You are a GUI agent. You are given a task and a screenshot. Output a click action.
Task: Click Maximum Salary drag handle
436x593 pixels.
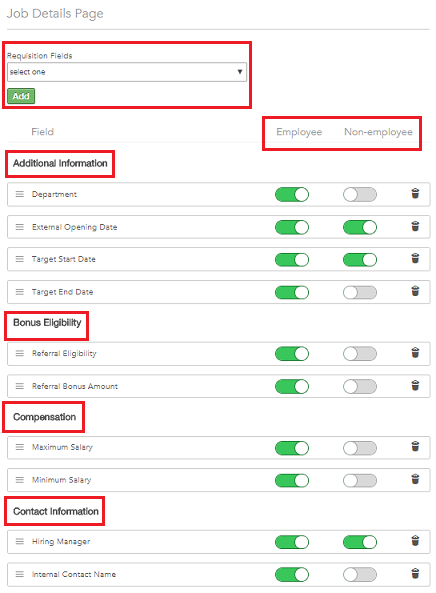point(19,447)
